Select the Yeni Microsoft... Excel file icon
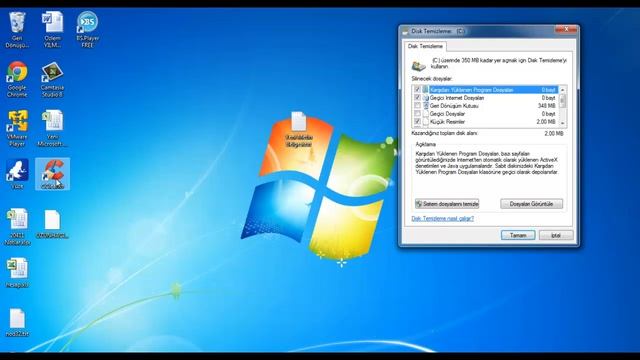 [52, 128]
